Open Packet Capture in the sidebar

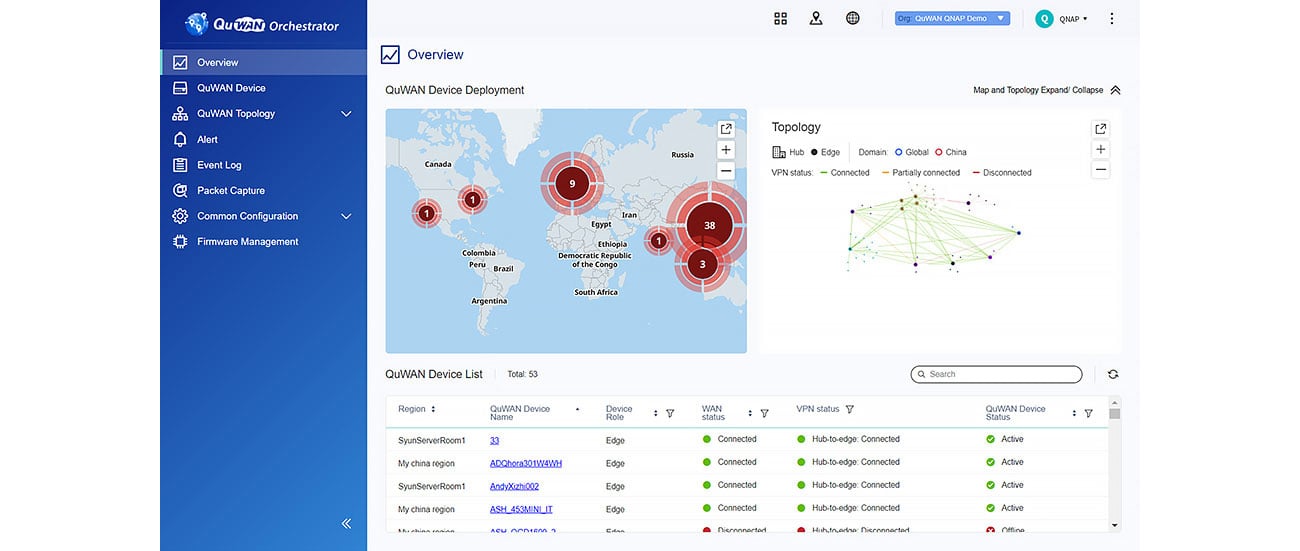pos(264,190)
